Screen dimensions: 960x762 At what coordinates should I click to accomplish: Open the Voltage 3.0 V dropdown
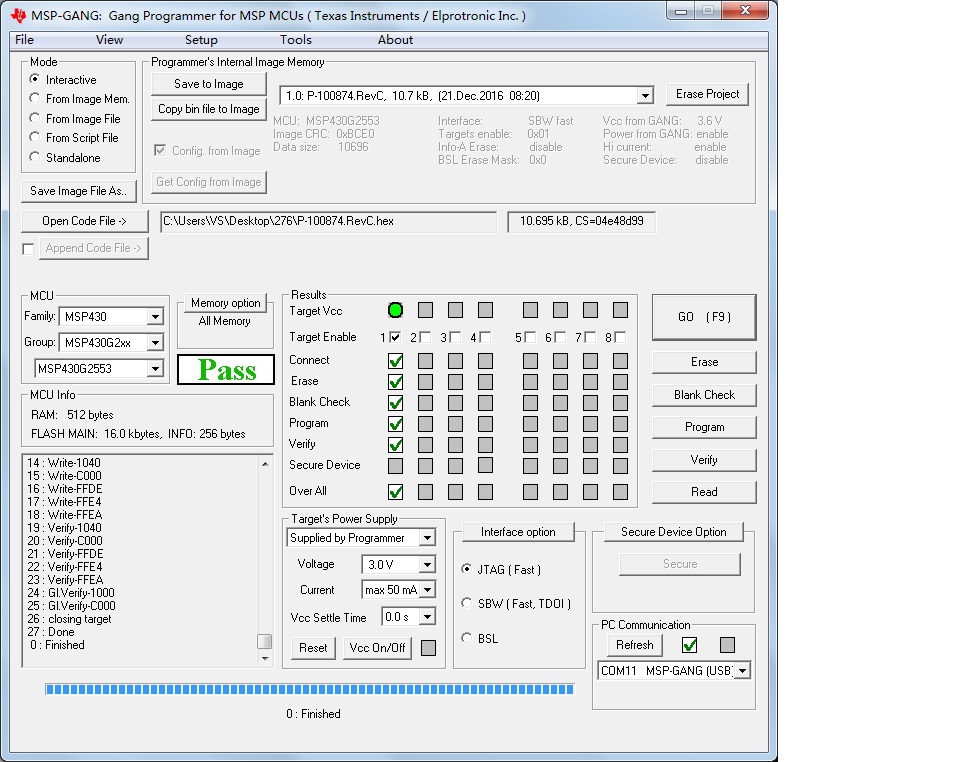(427, 564)
